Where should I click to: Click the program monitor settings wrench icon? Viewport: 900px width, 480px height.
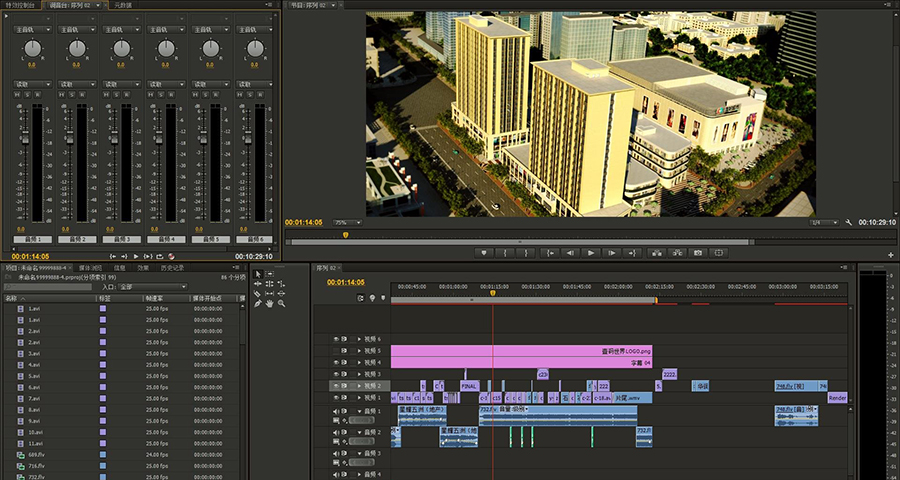click(x=848, y=222)
